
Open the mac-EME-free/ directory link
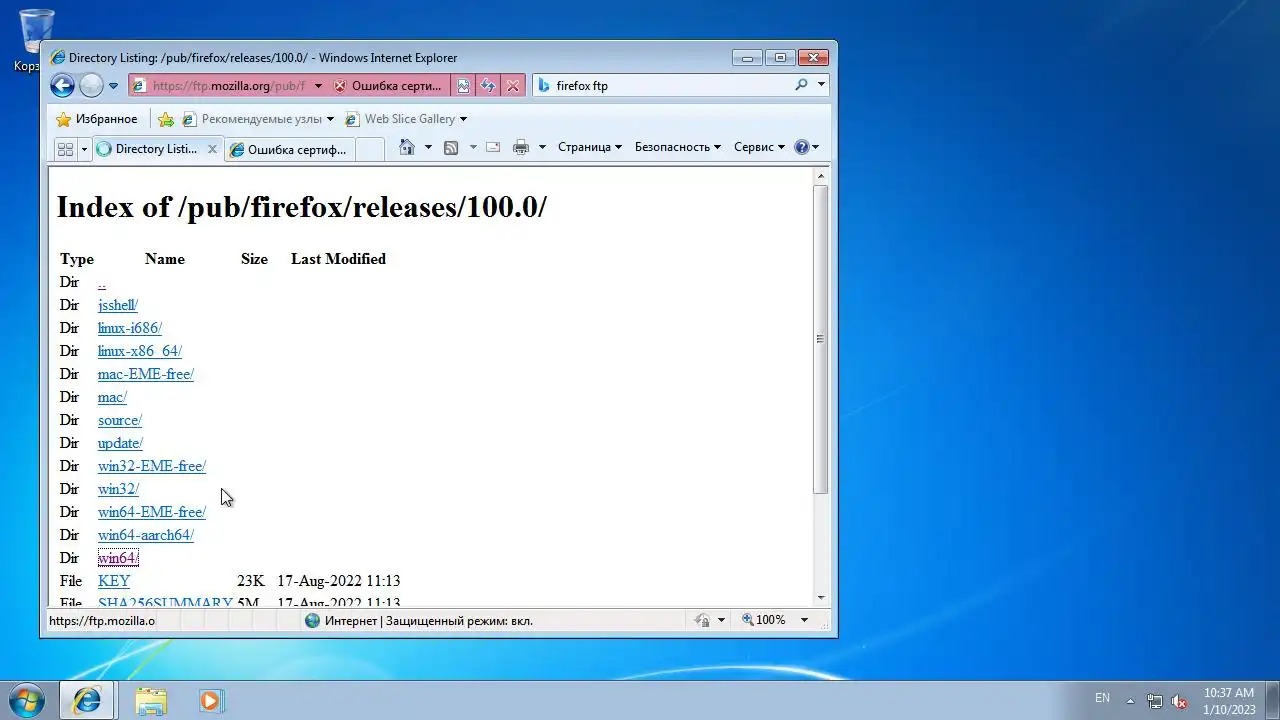click(x=146, y=374)
